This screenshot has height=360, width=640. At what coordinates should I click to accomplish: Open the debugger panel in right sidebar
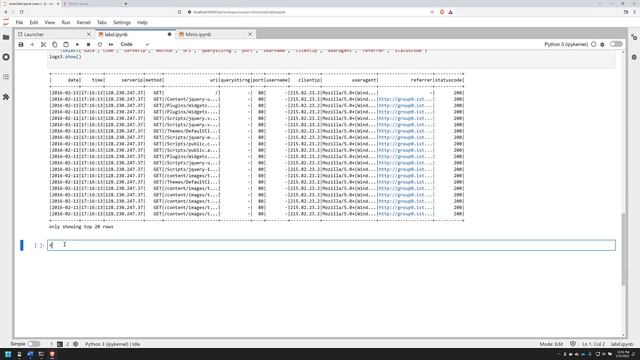point(634,57)
